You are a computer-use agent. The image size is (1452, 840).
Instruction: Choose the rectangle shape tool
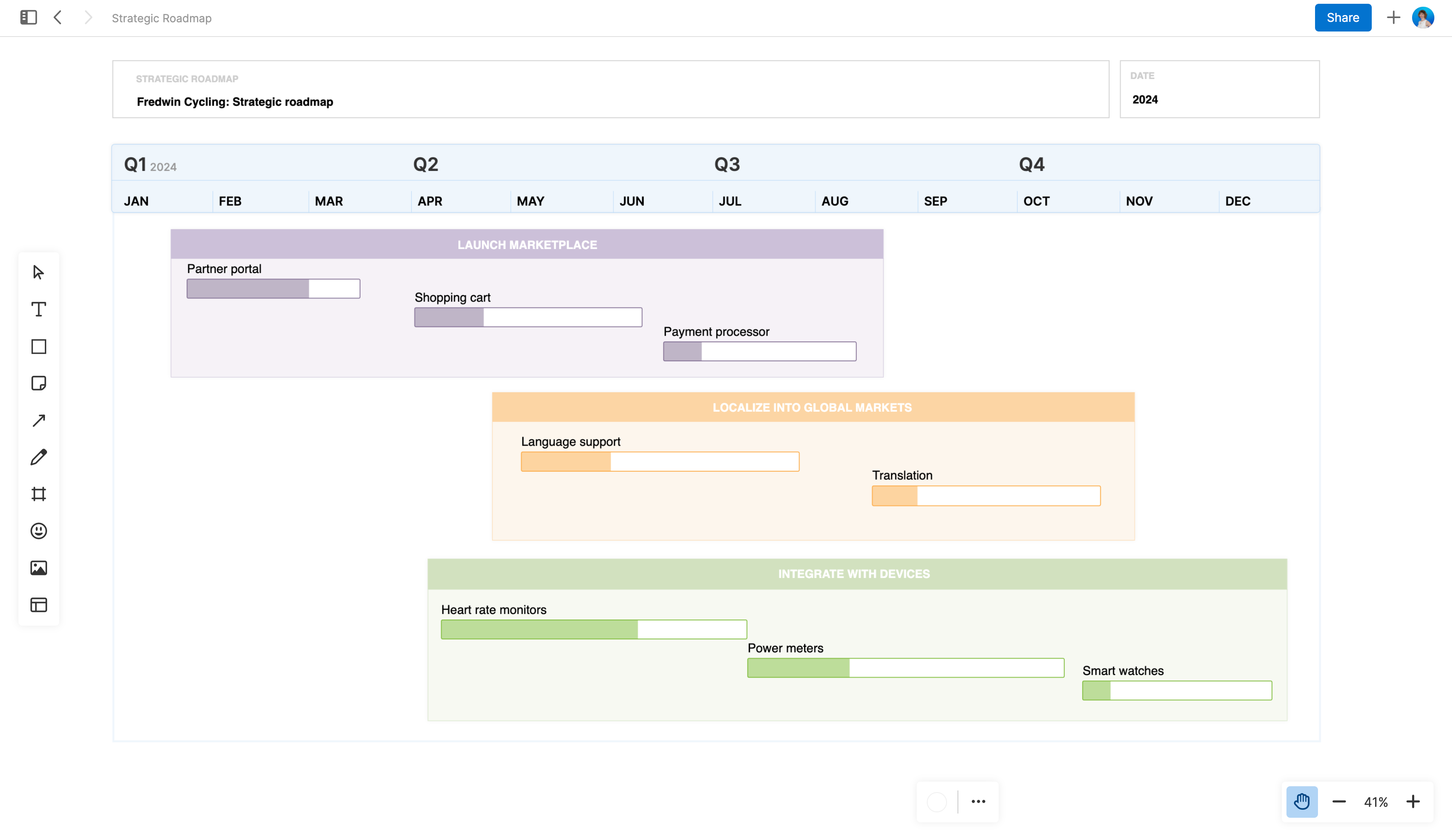click(x=38, y=346)
